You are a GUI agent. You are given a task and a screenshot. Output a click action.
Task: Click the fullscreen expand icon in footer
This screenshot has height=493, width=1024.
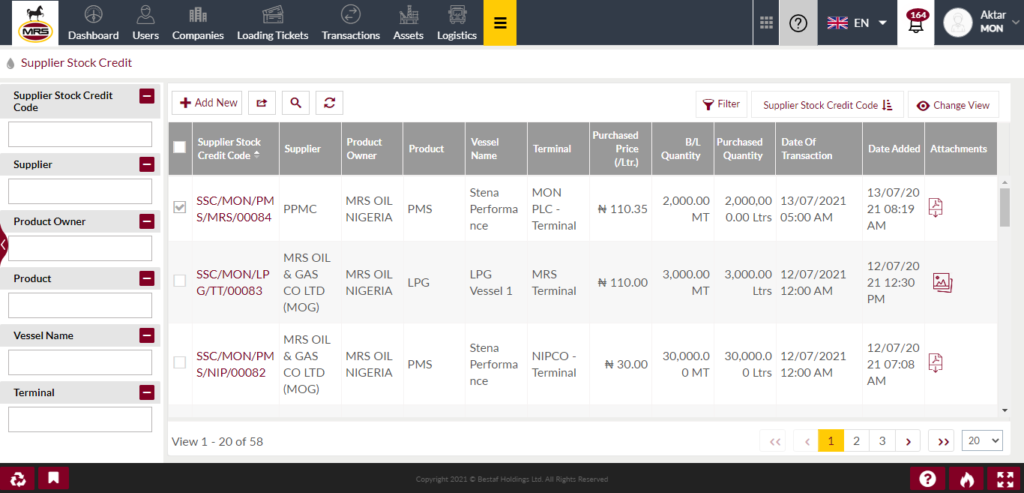(x=1005, y=479)
